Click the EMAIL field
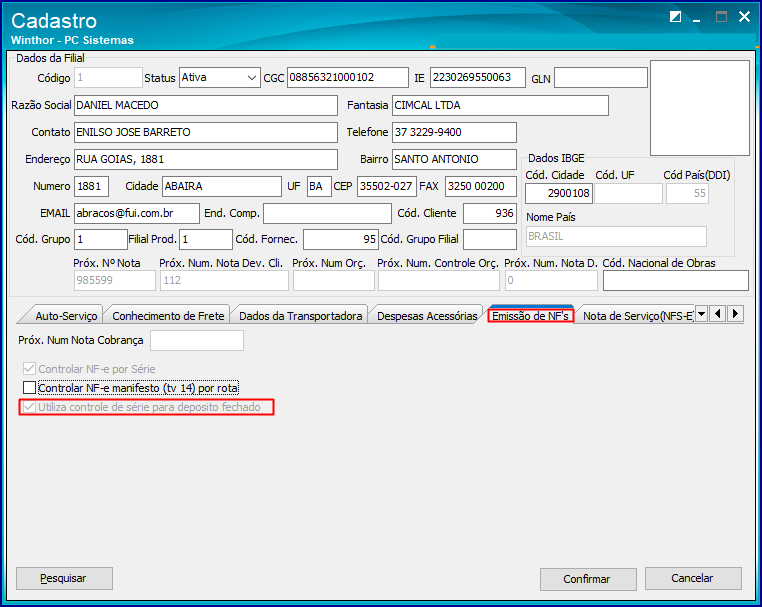This screenshot has width=762, height=607. click(x=137, y=213)
